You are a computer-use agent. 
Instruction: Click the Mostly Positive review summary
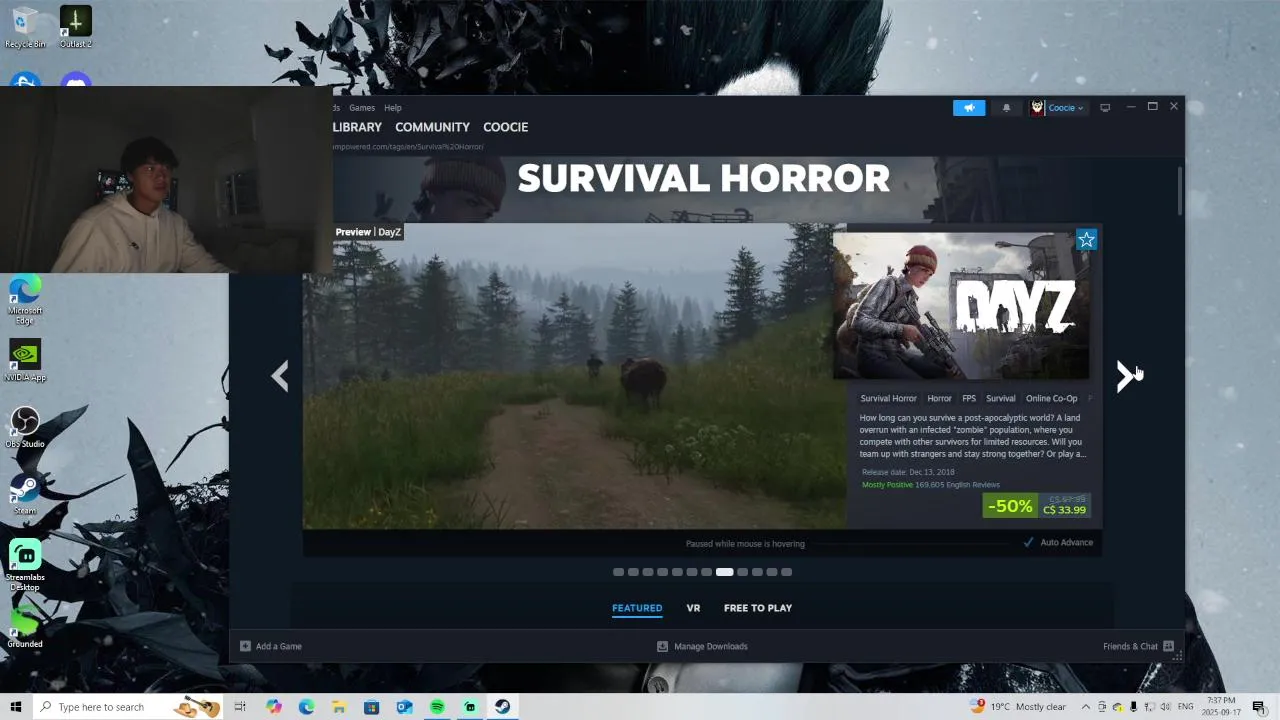pos(887,485)
